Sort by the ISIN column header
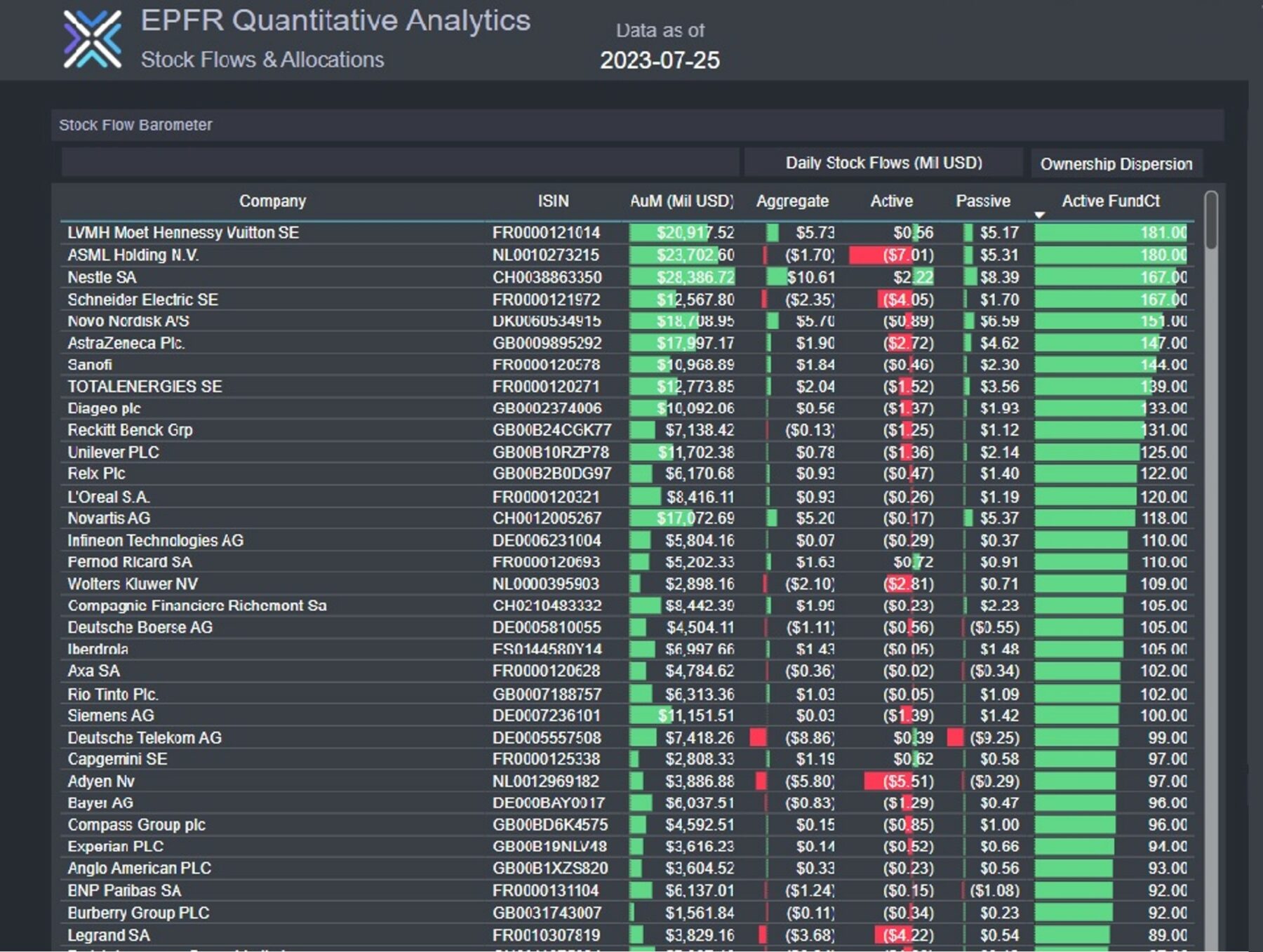The width and height of the screenshot is (1263, 952). [553, 201]
